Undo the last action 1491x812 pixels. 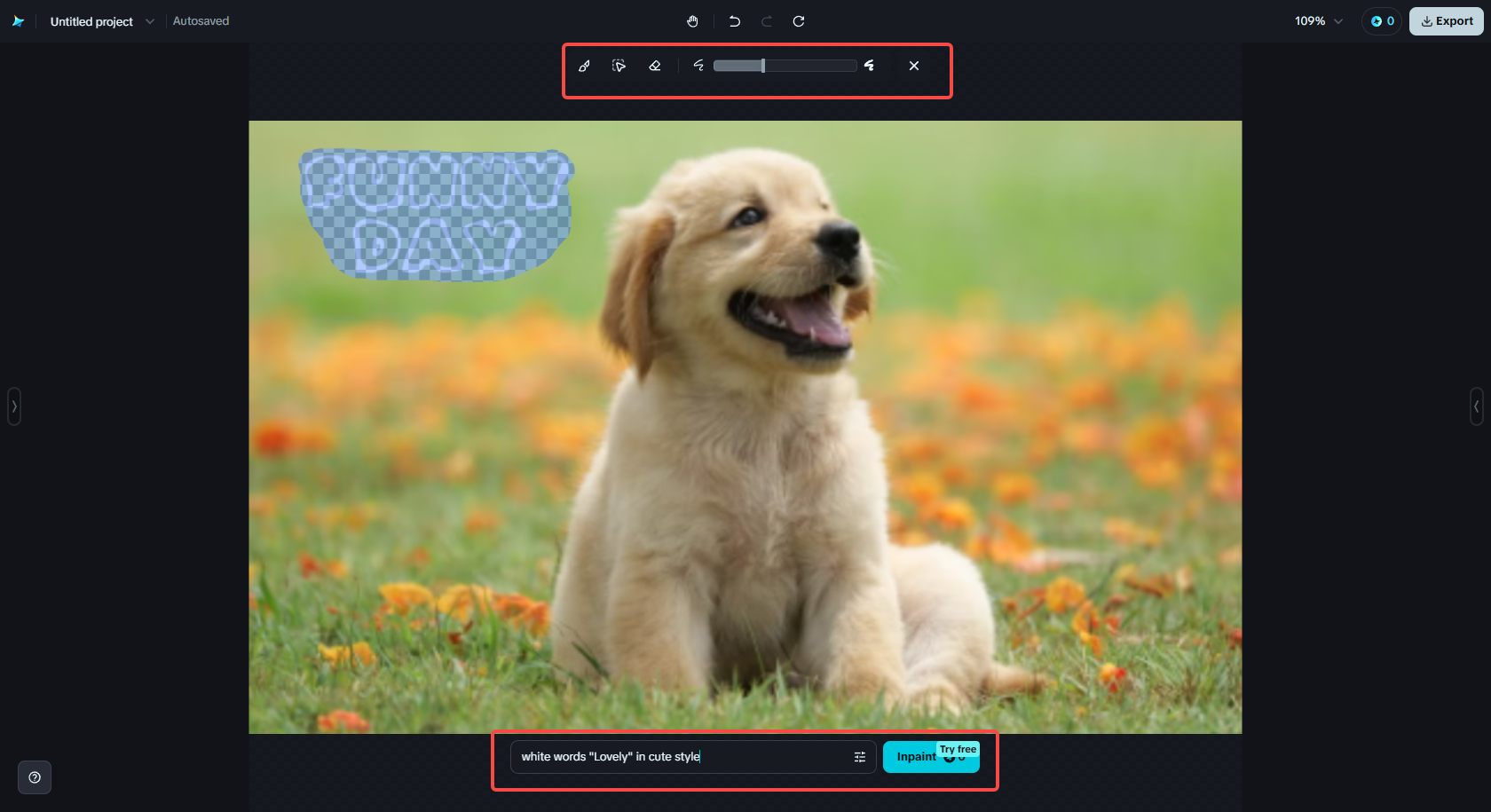point(734,20)
